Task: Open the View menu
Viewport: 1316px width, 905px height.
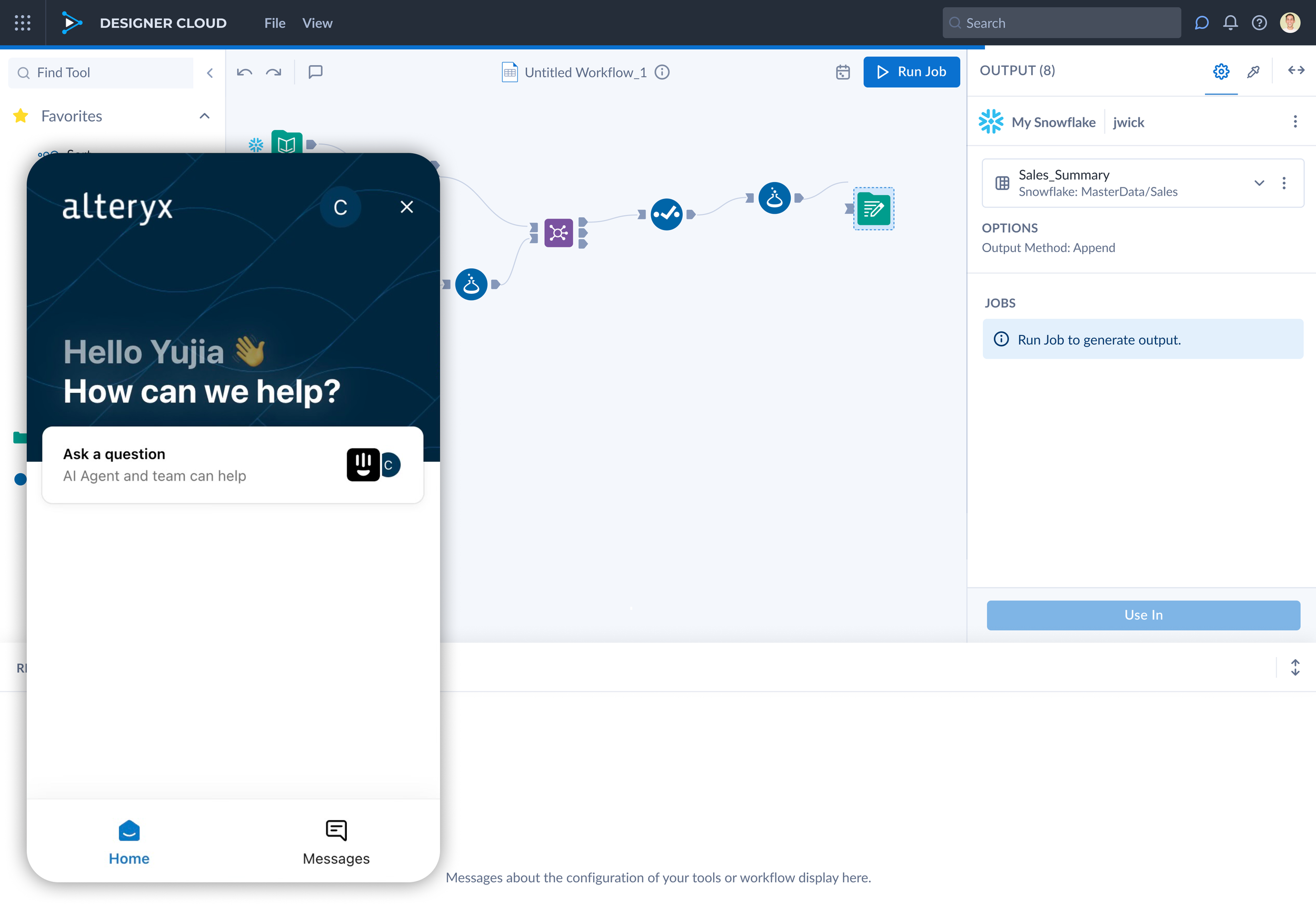Action: point(317,23)
